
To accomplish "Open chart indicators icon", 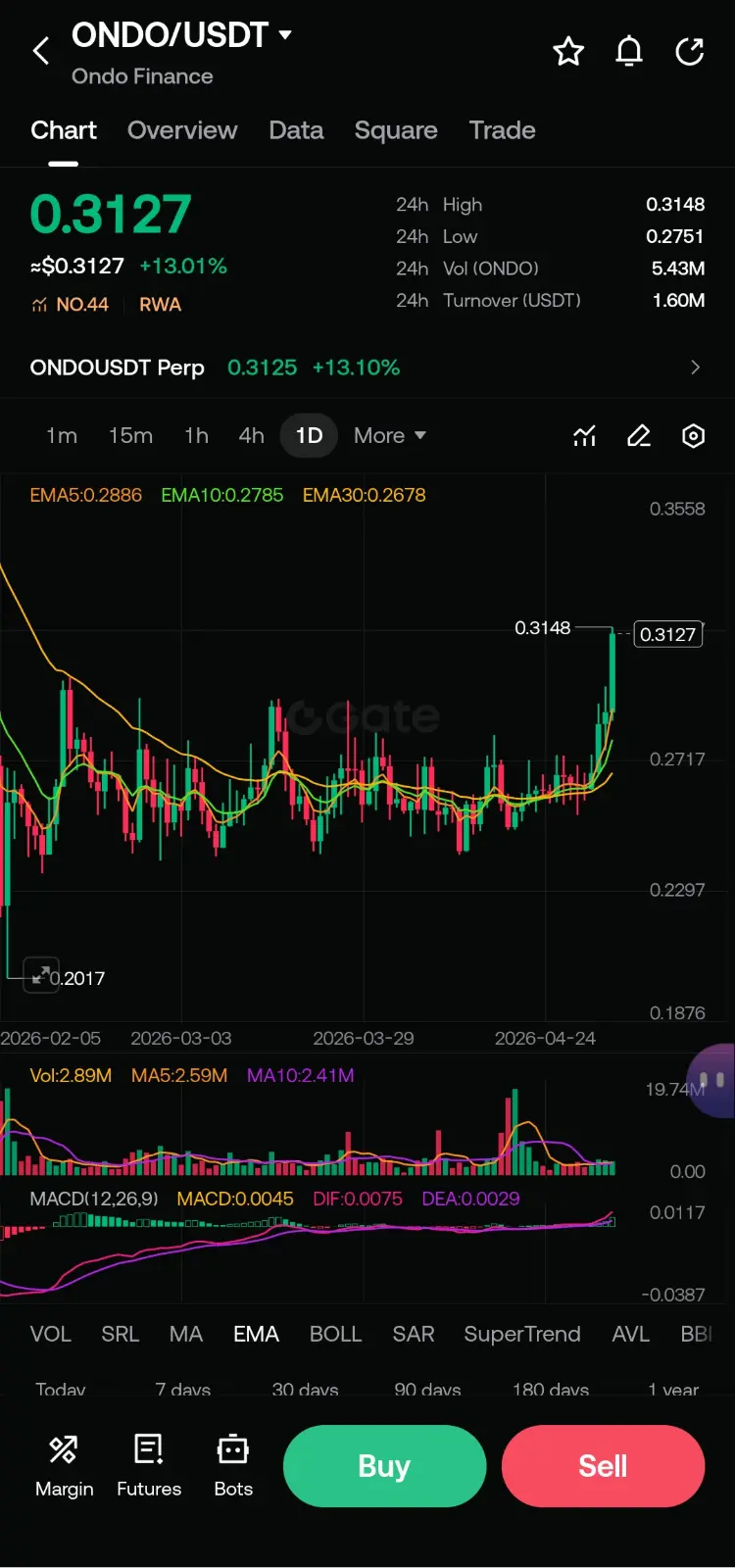I will 585,436.
